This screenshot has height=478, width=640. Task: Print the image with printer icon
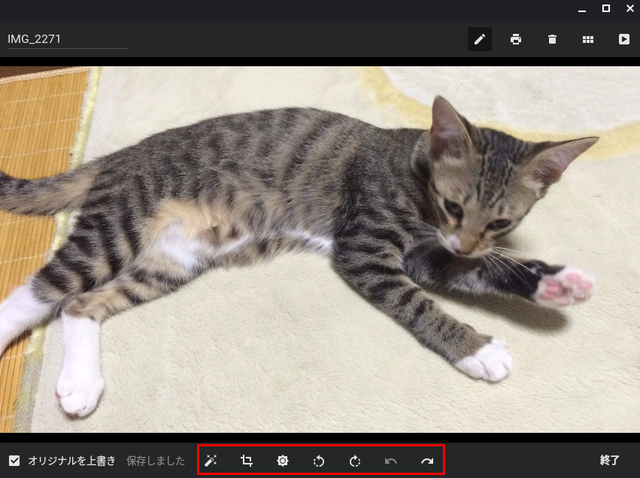pyautogui.click(x=516, y=39)
